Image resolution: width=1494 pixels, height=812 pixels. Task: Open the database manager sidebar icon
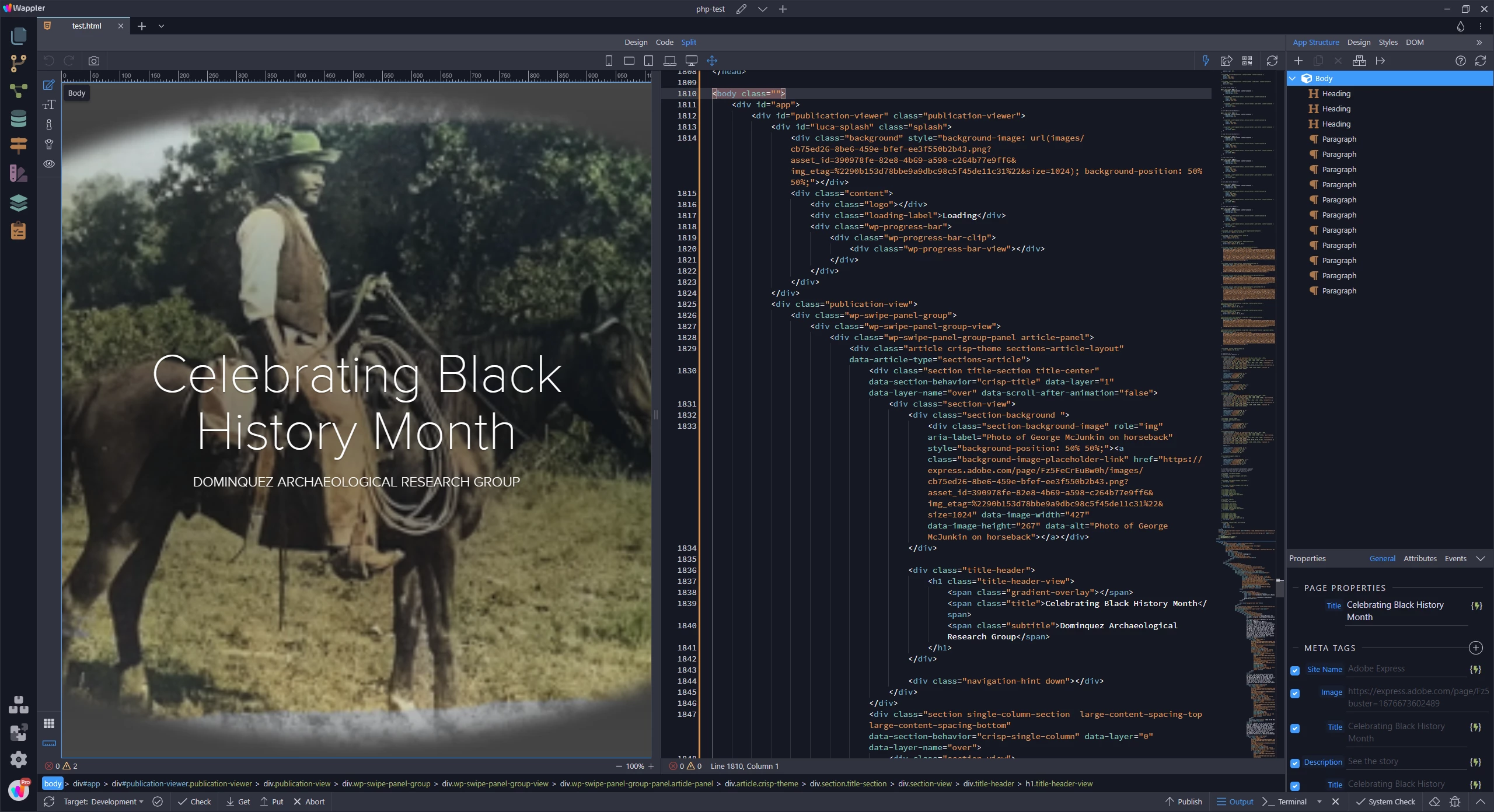coord(18,118)
